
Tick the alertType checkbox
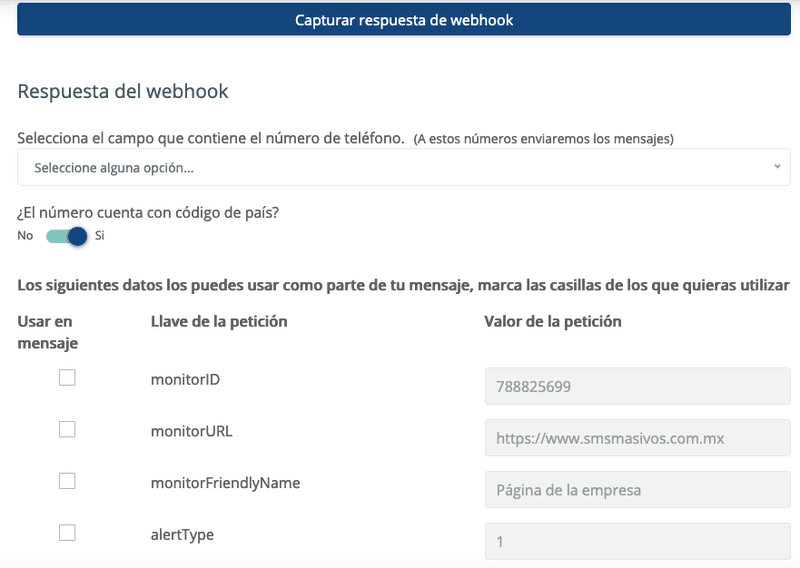(x=67, y=532)
